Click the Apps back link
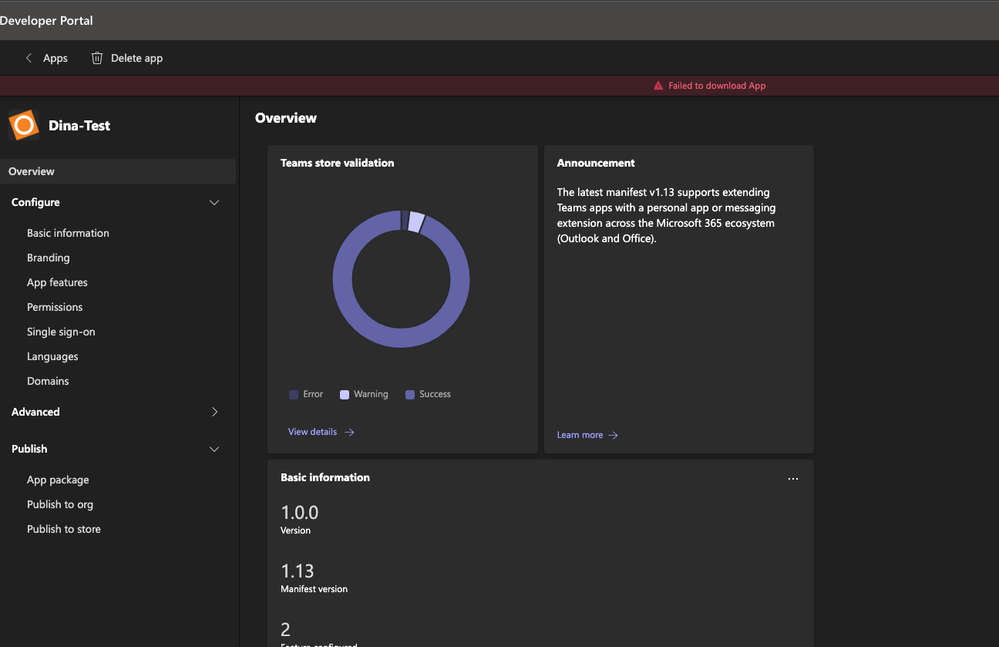999x647 pixels. click(55, 58)
